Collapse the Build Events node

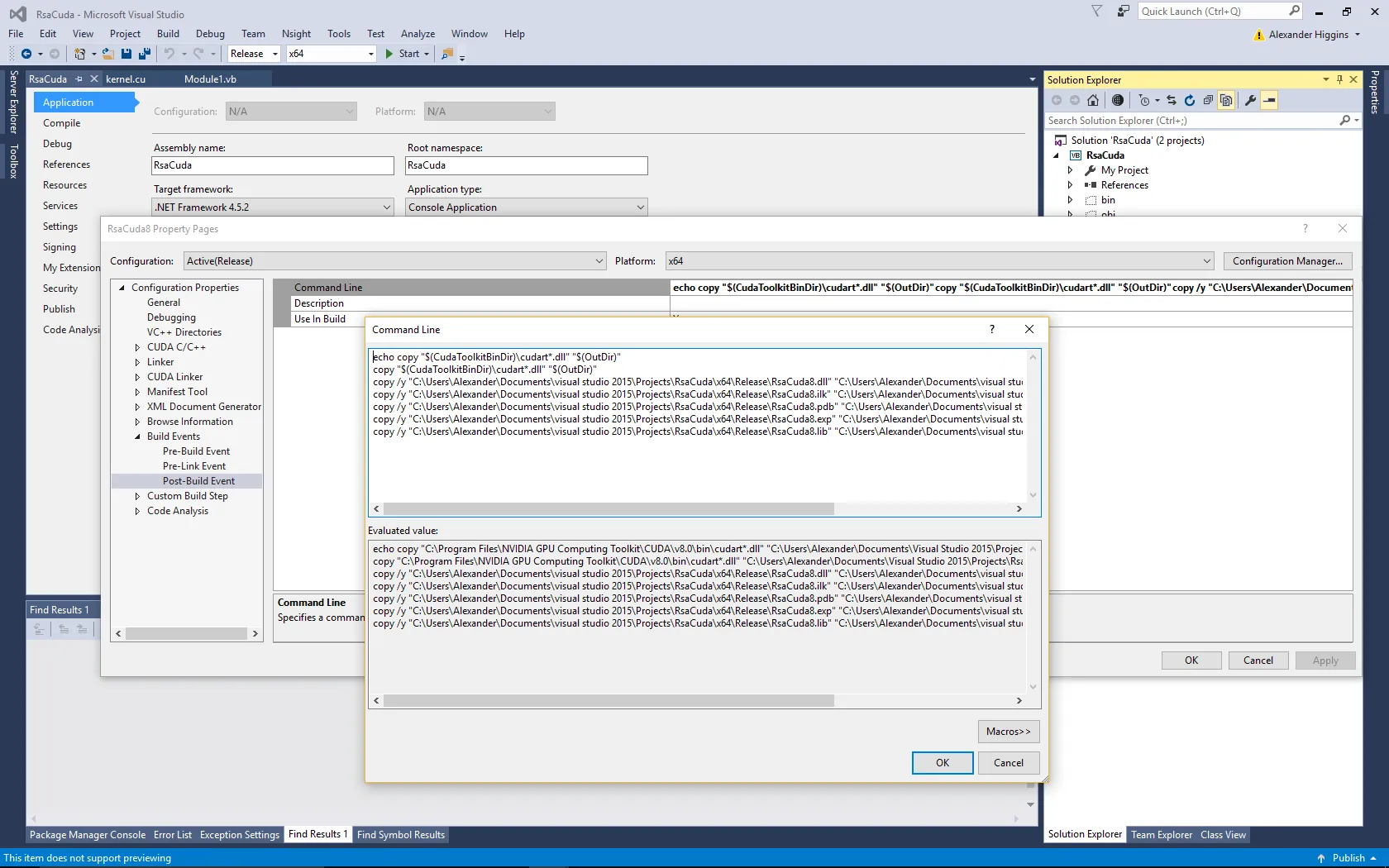coord(137,436)
